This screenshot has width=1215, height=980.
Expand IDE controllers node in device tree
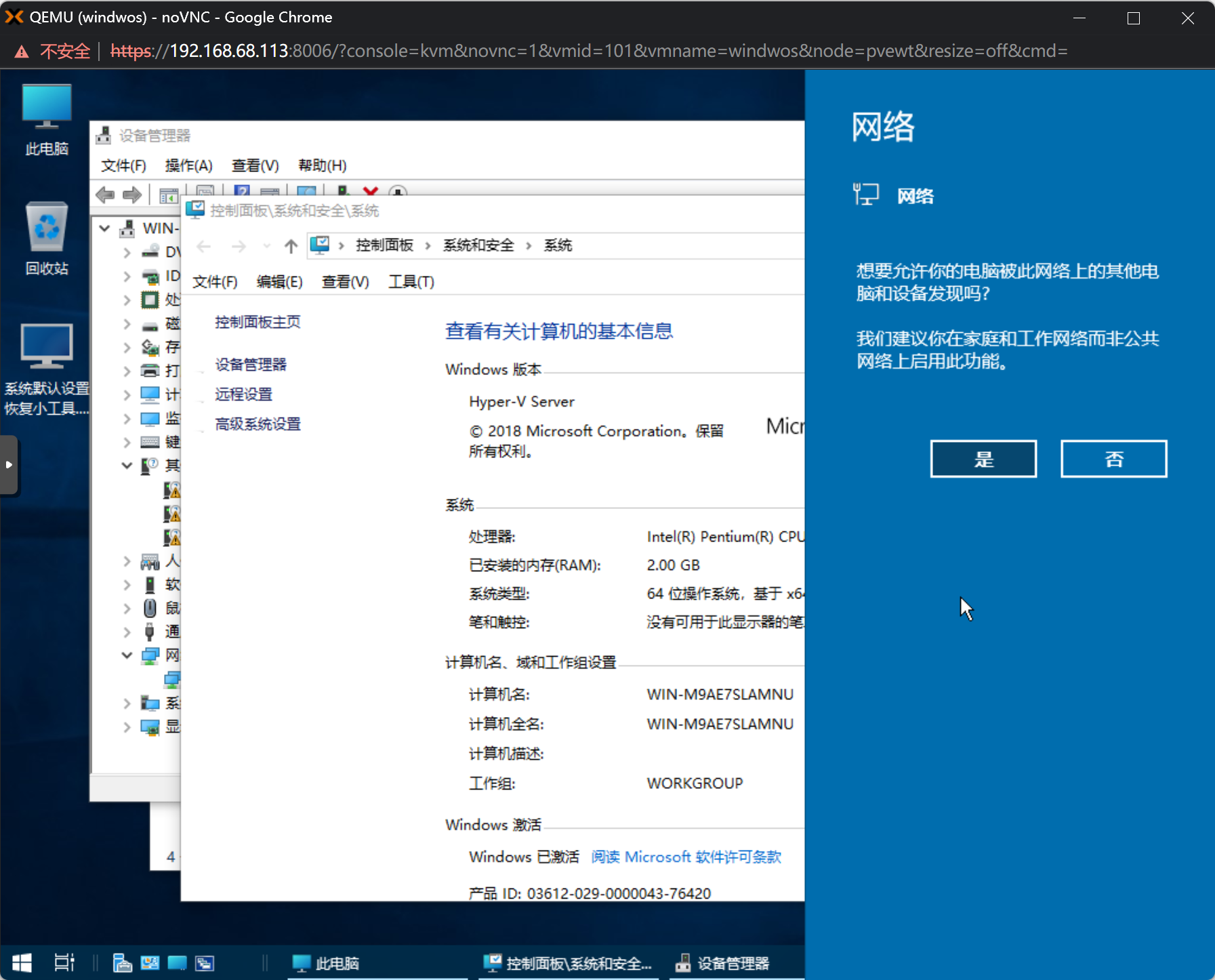pos(127,277)
